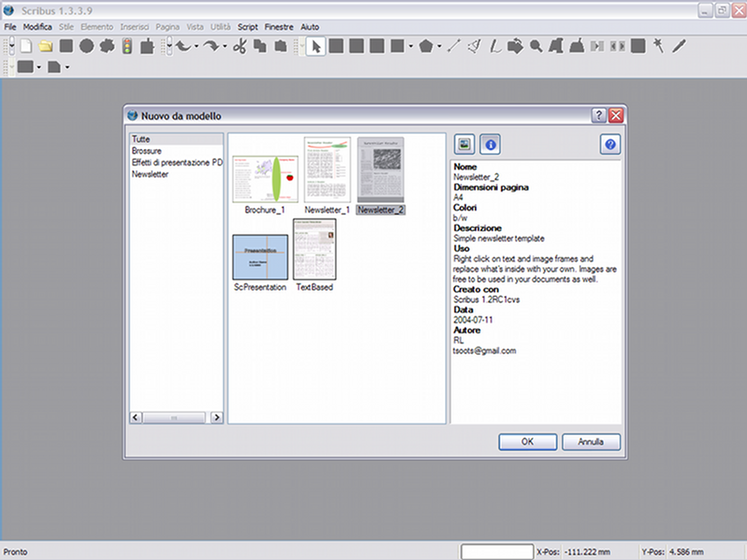Select the Polygon pentagon tool

(425, 46)
